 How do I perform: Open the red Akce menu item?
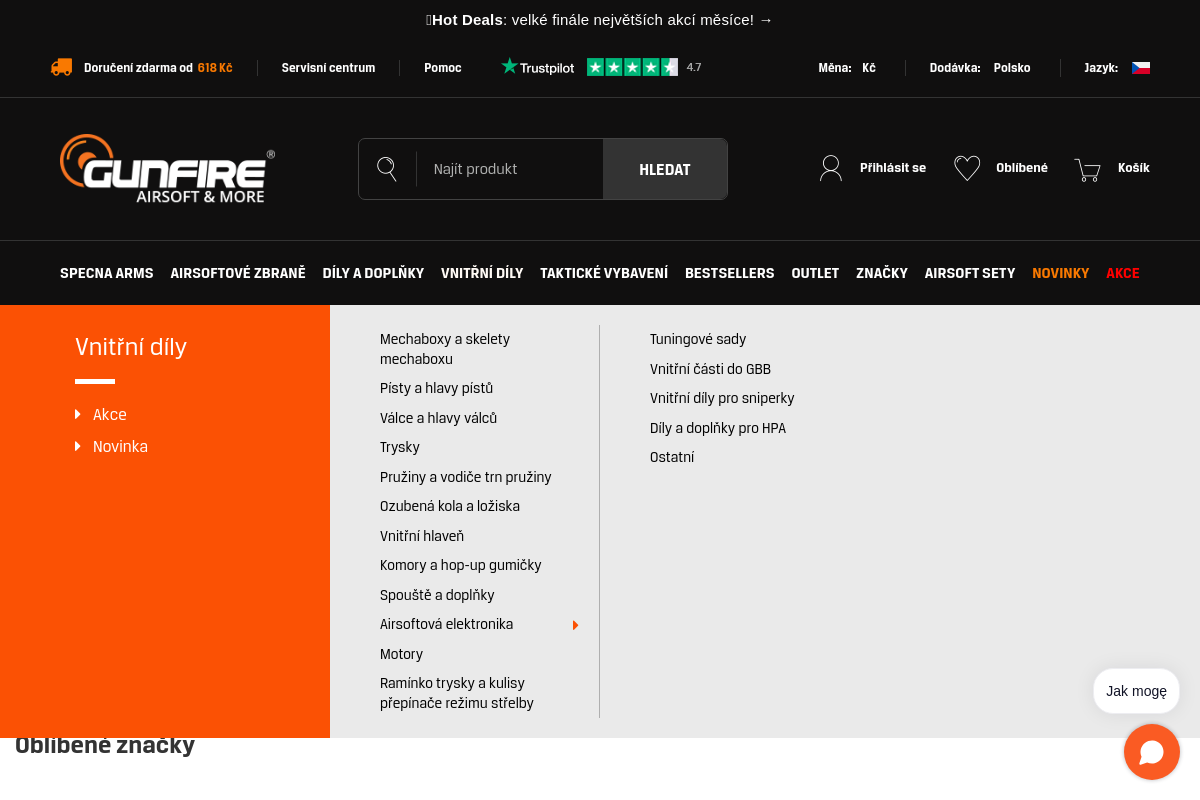tap(1123, 273)
